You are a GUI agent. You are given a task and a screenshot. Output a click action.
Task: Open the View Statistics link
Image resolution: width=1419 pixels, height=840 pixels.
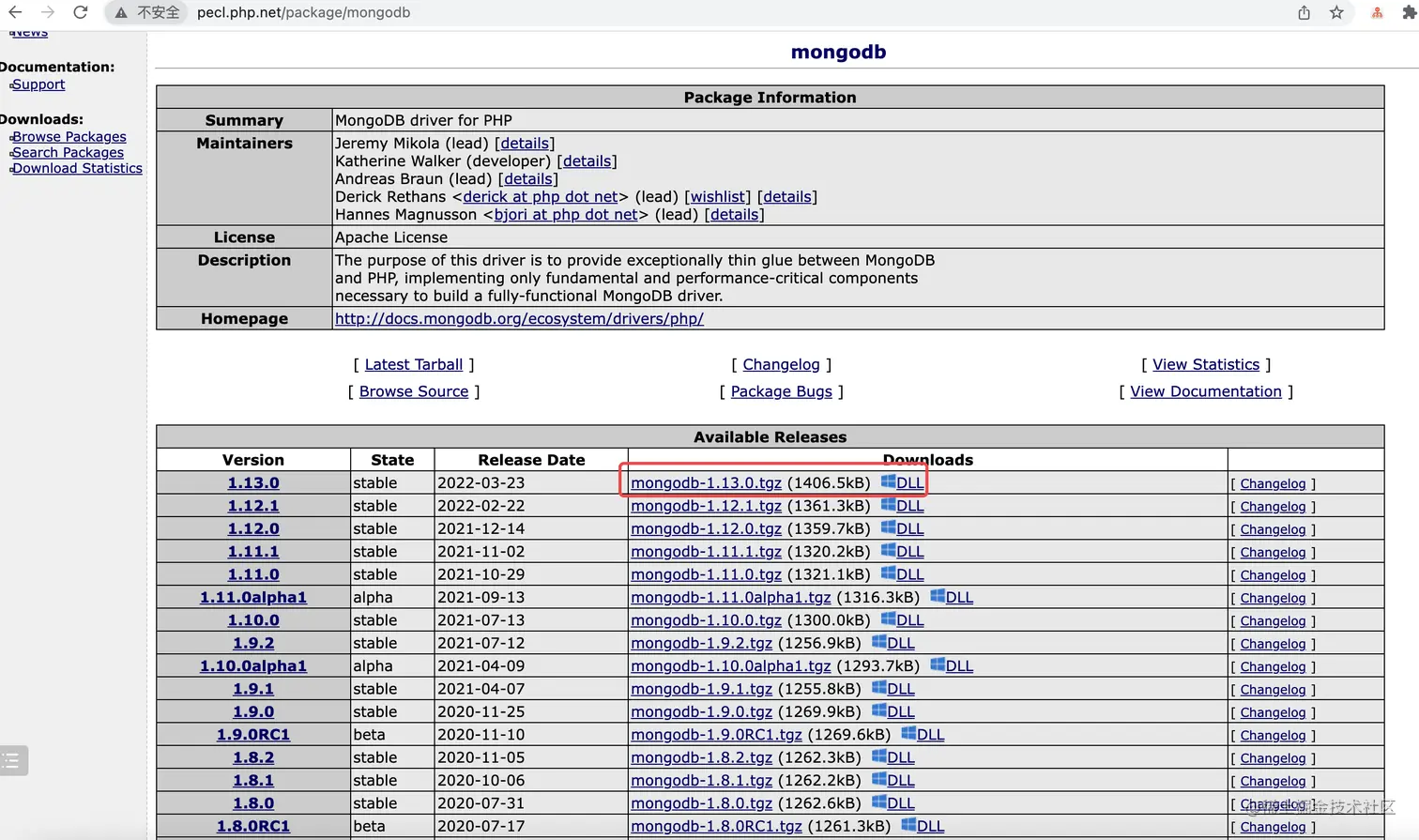[1206, 365]
